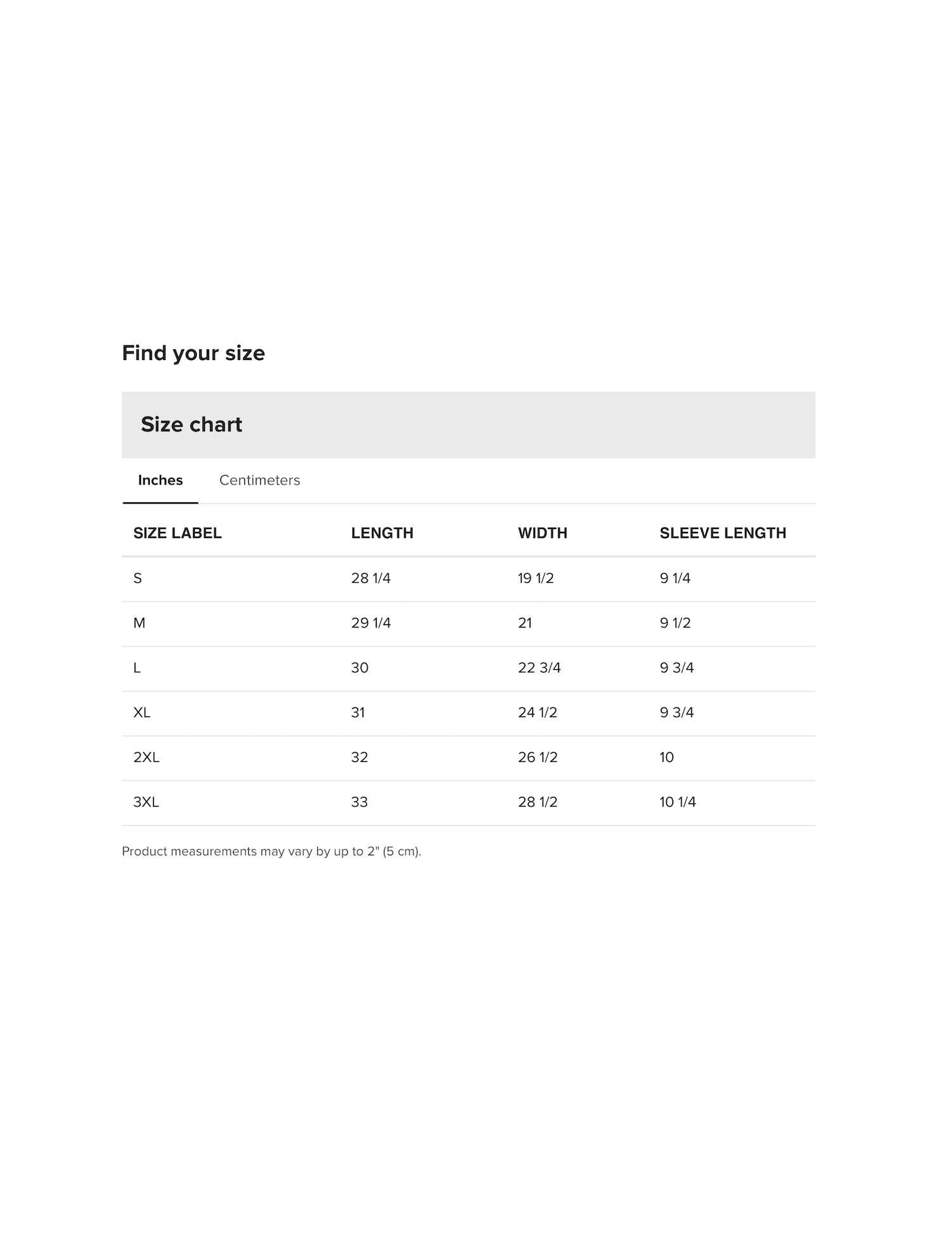Click the 10 1/4 sleeve length value
The height and width of the screenshot is (1256, 952).
point(678,802)
